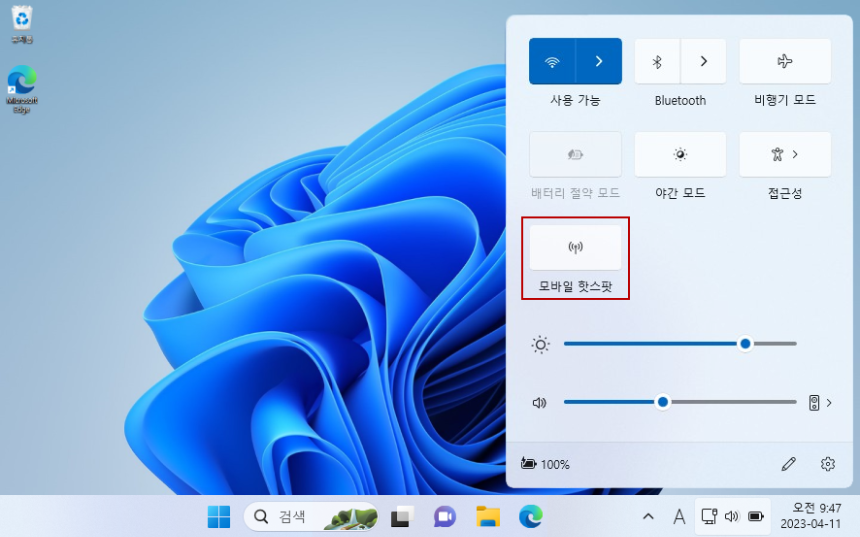The width and height of the screenshot is (860, 537).
Task: Expand the Bluetooth devices list arrow
Action: 704,61
